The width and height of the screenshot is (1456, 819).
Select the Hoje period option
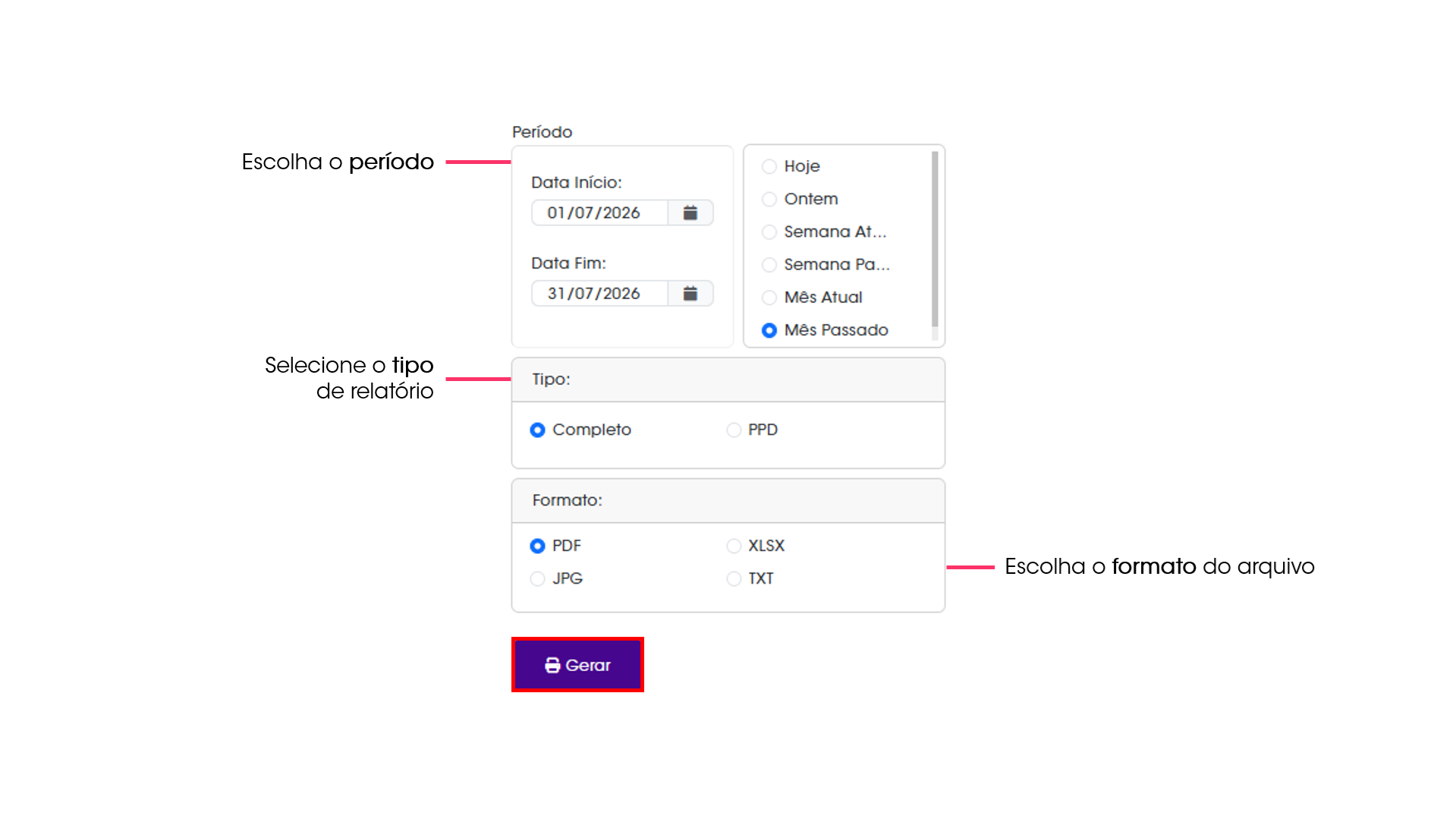click(769, 166)
